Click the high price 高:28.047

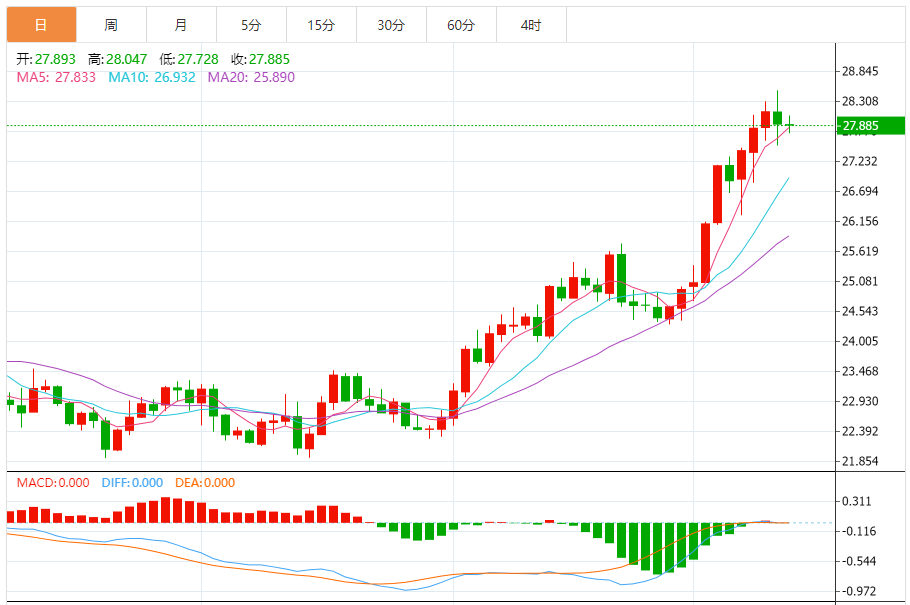117,59
